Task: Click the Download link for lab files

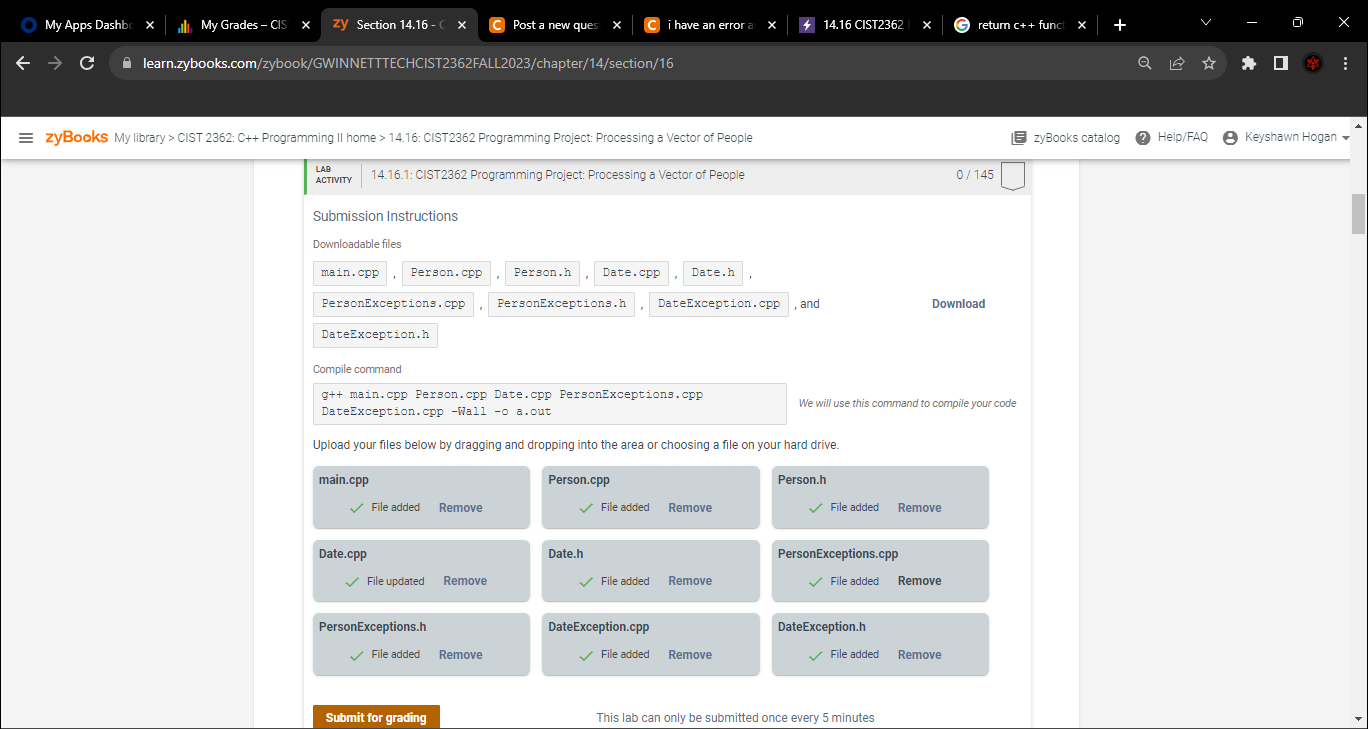Action: pos(957,304)
